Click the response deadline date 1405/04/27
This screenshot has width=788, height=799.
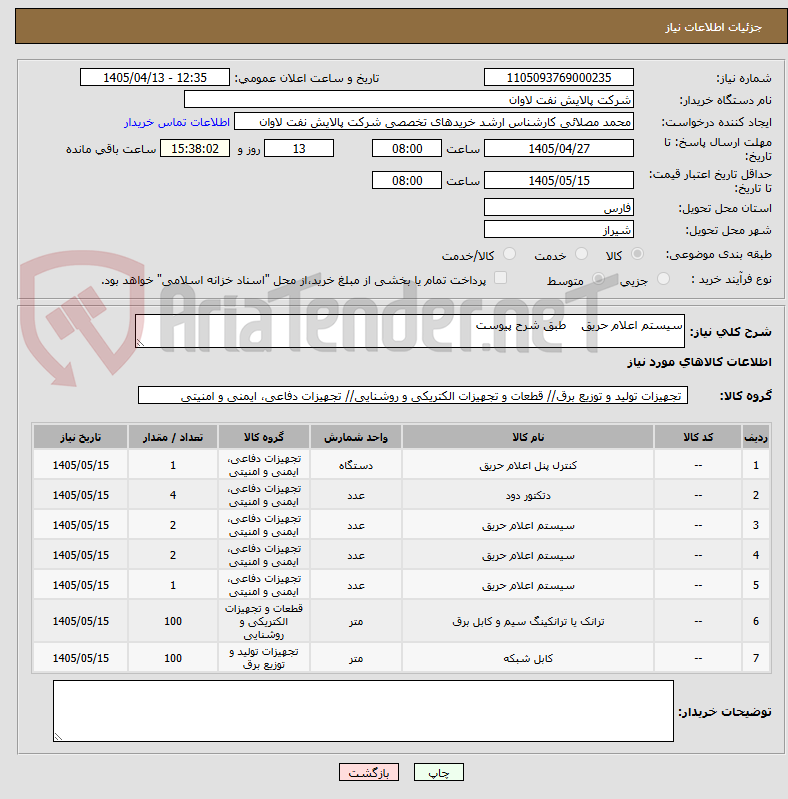pos(559,148)
